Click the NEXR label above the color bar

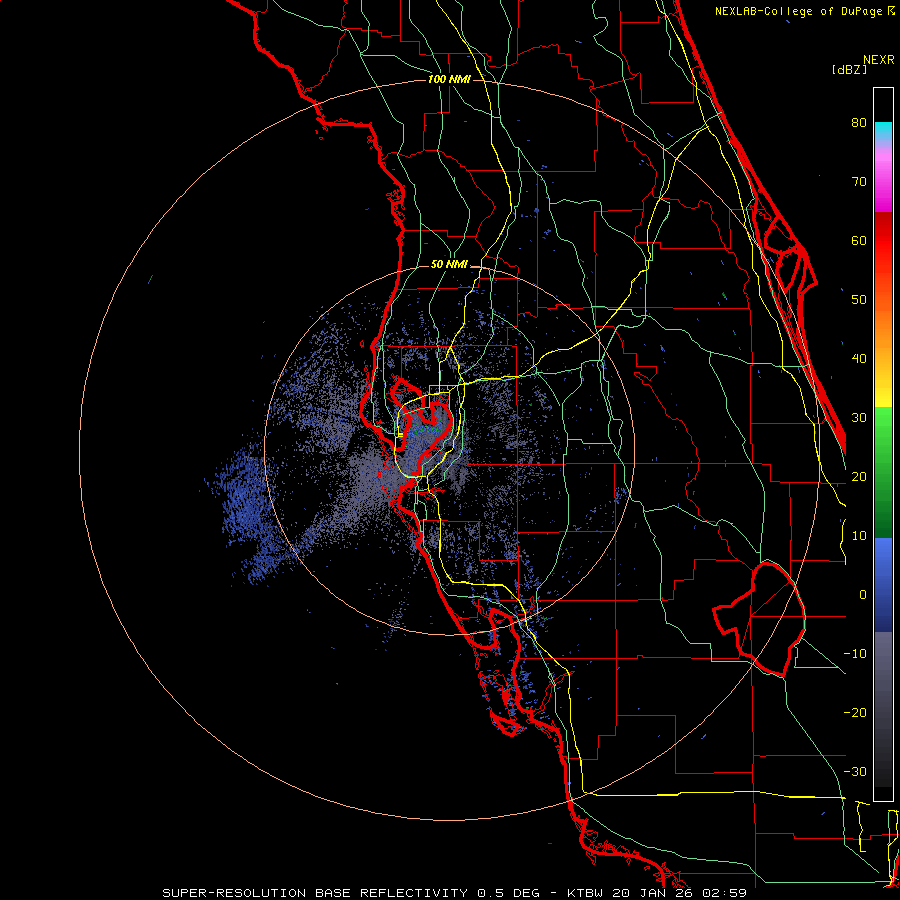[879, 60]
